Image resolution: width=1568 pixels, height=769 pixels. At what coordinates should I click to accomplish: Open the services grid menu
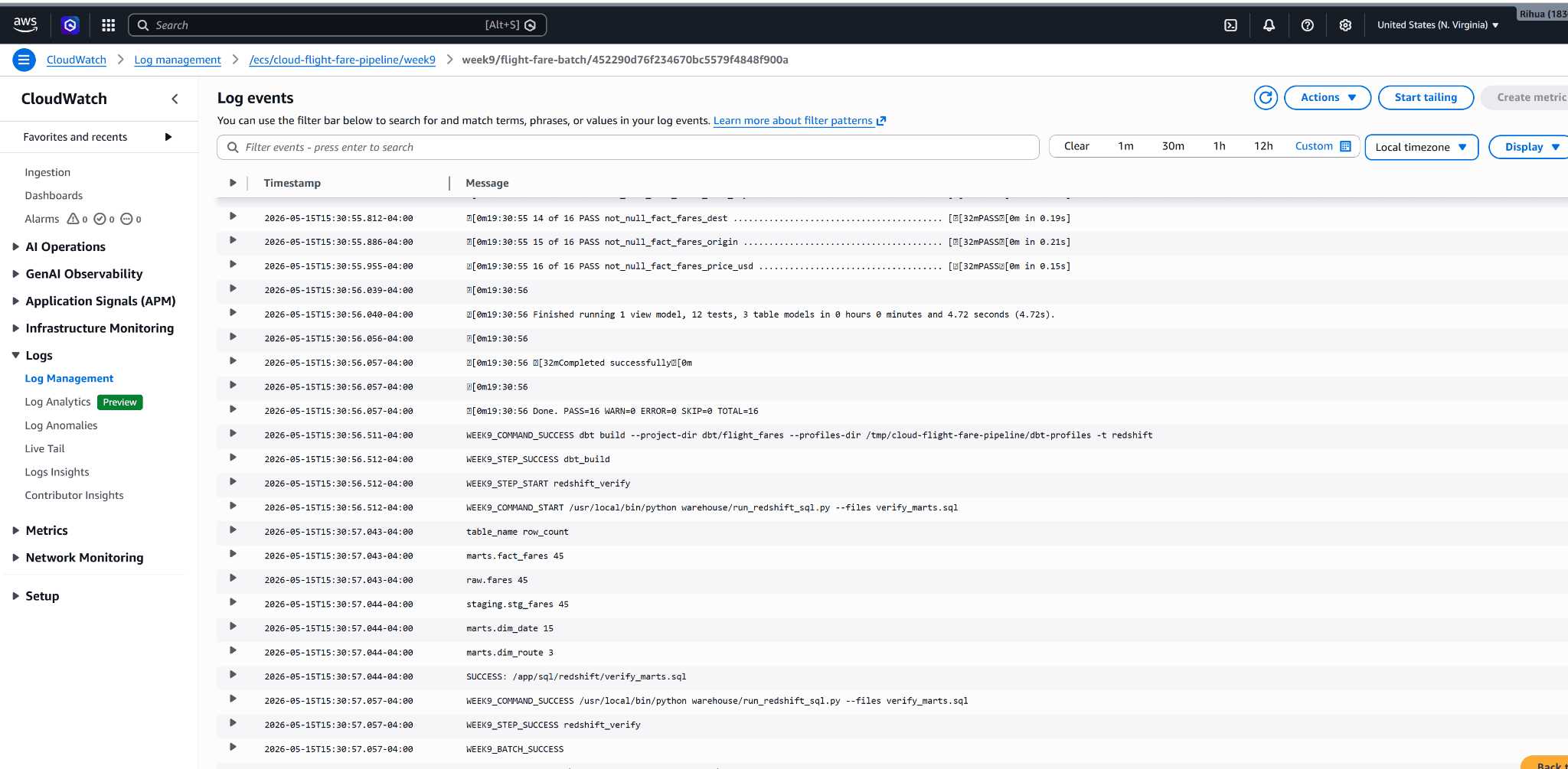(x=109, y=25)
